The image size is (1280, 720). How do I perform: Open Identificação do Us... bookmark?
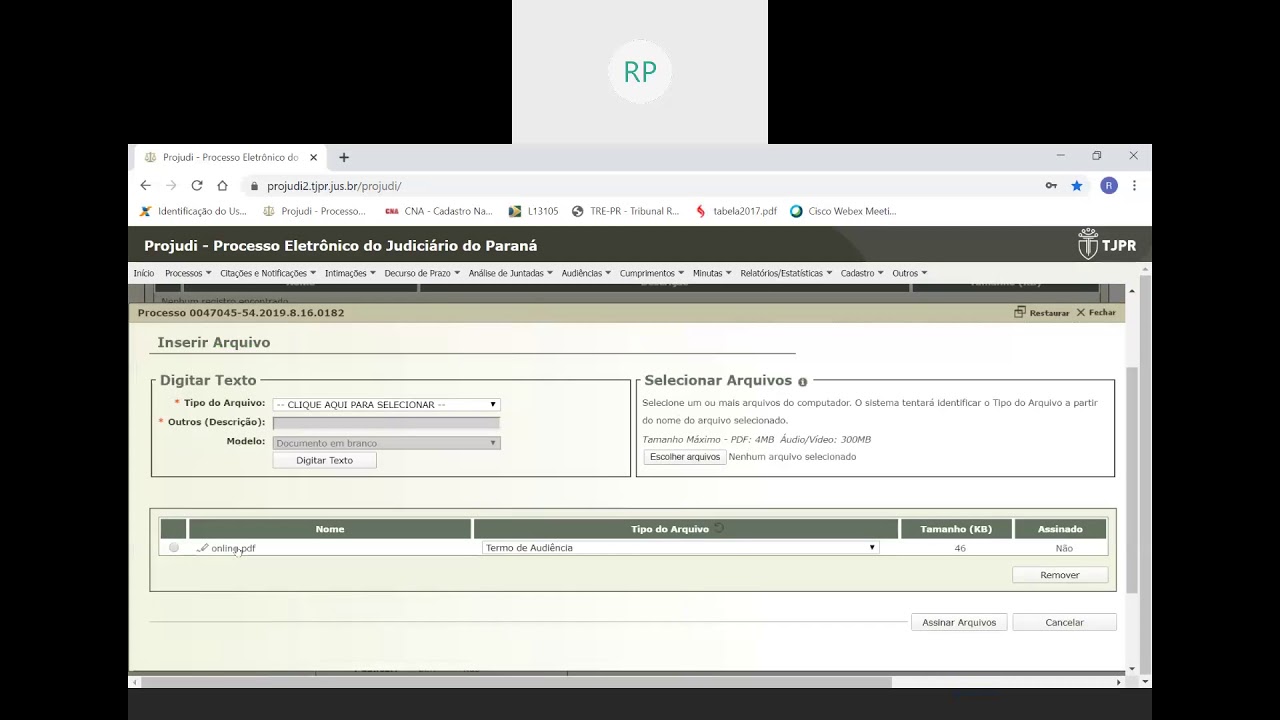point(192,211)
